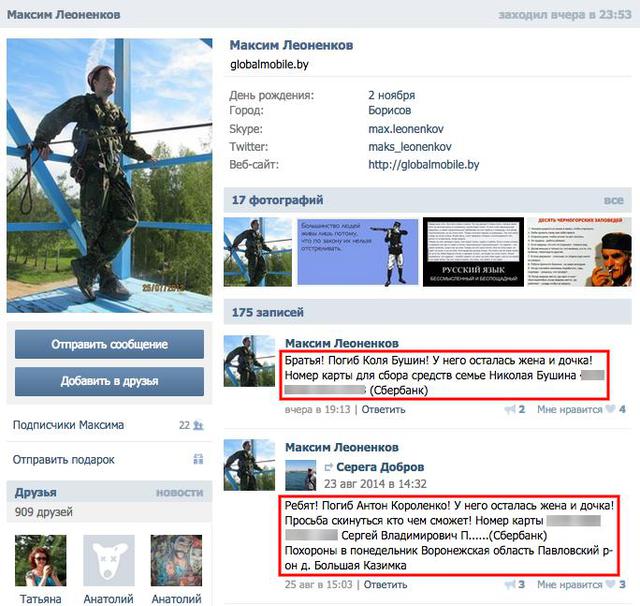Viewport: 640px width, 606px height.
Task: Click Ответить under the вчера в 19:13 post
Action: click(x=383, y=409)
